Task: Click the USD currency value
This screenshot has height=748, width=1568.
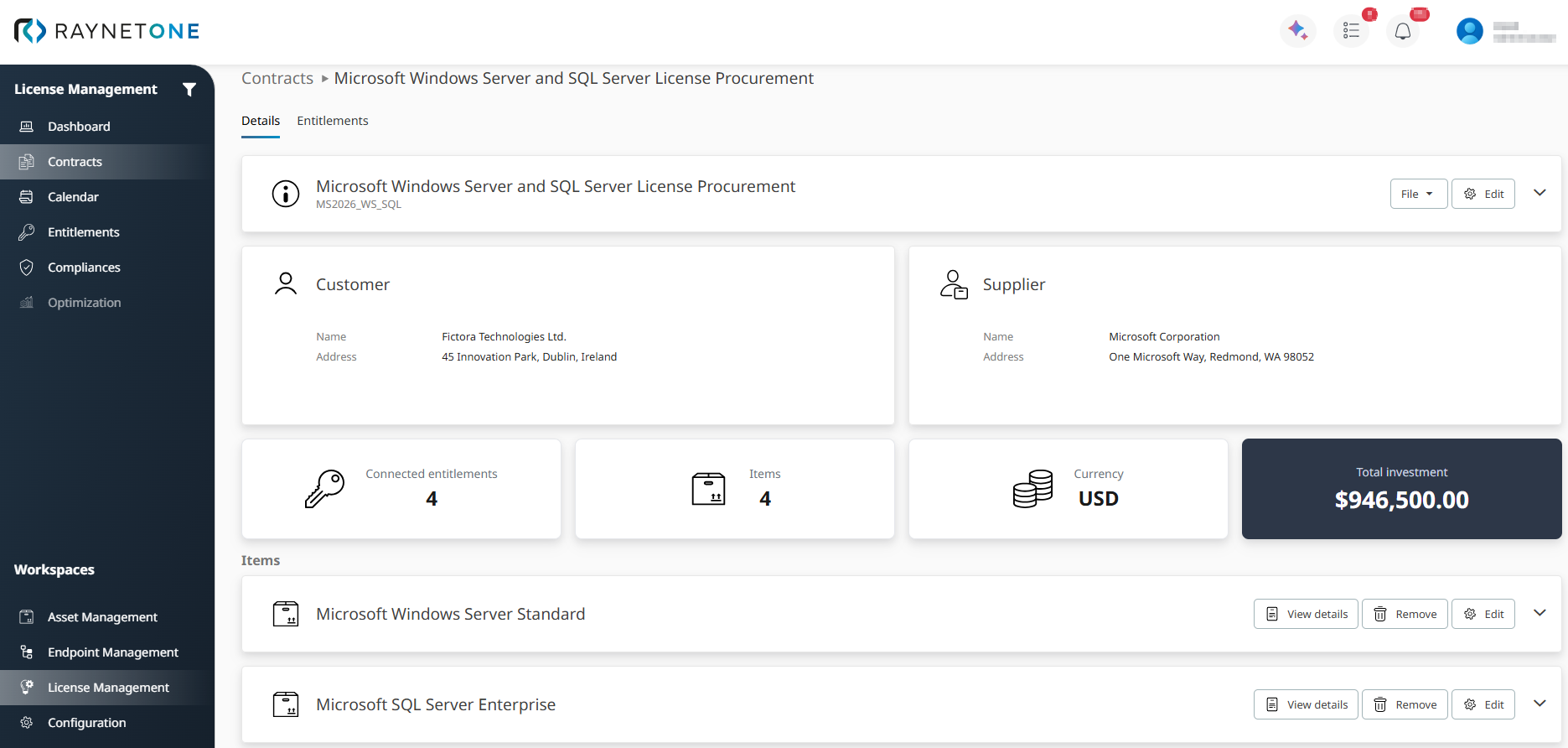Action: point(1099,499)
